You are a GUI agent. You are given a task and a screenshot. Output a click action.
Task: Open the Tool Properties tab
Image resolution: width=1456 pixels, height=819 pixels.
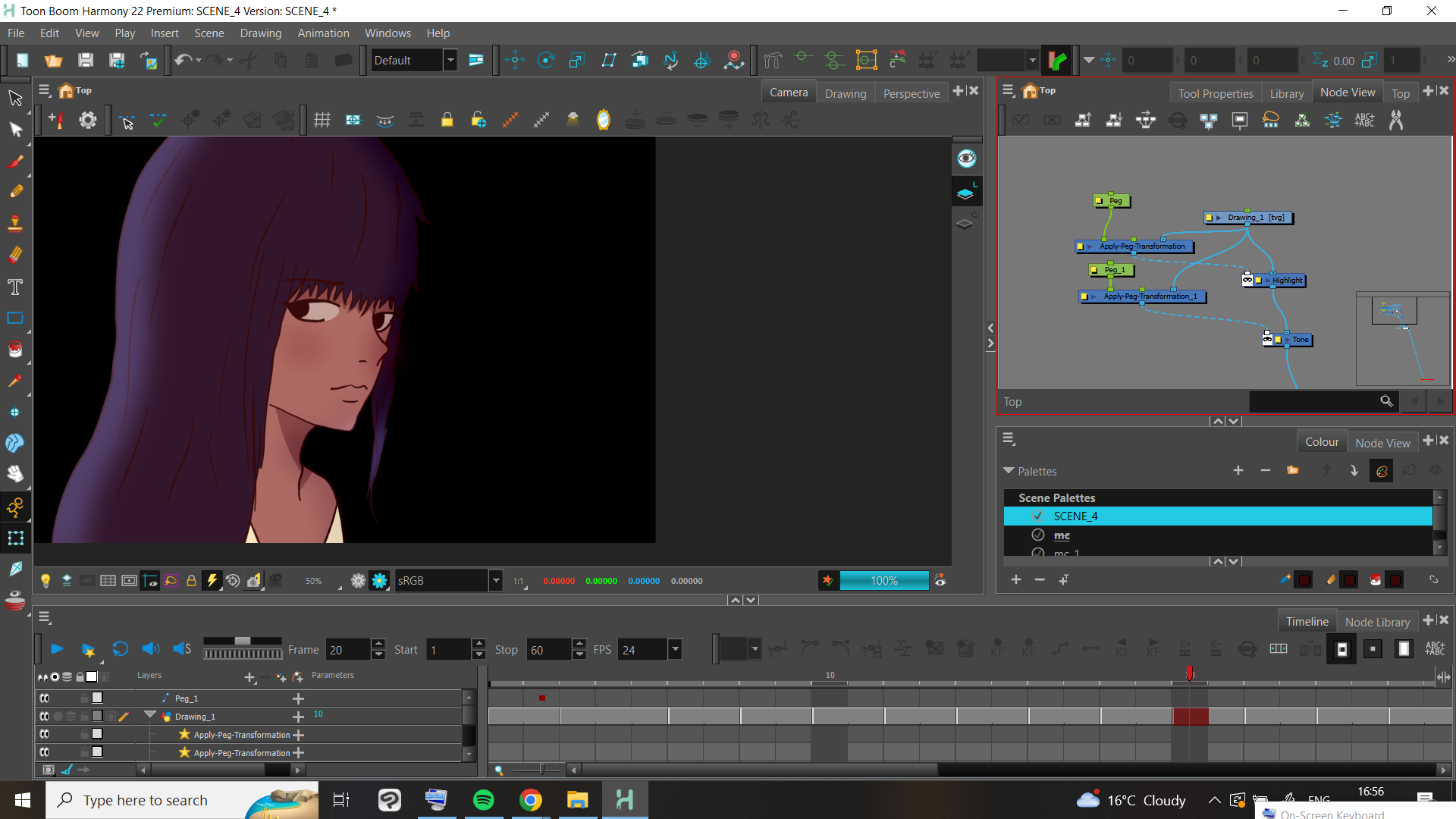coord(1216,93)
